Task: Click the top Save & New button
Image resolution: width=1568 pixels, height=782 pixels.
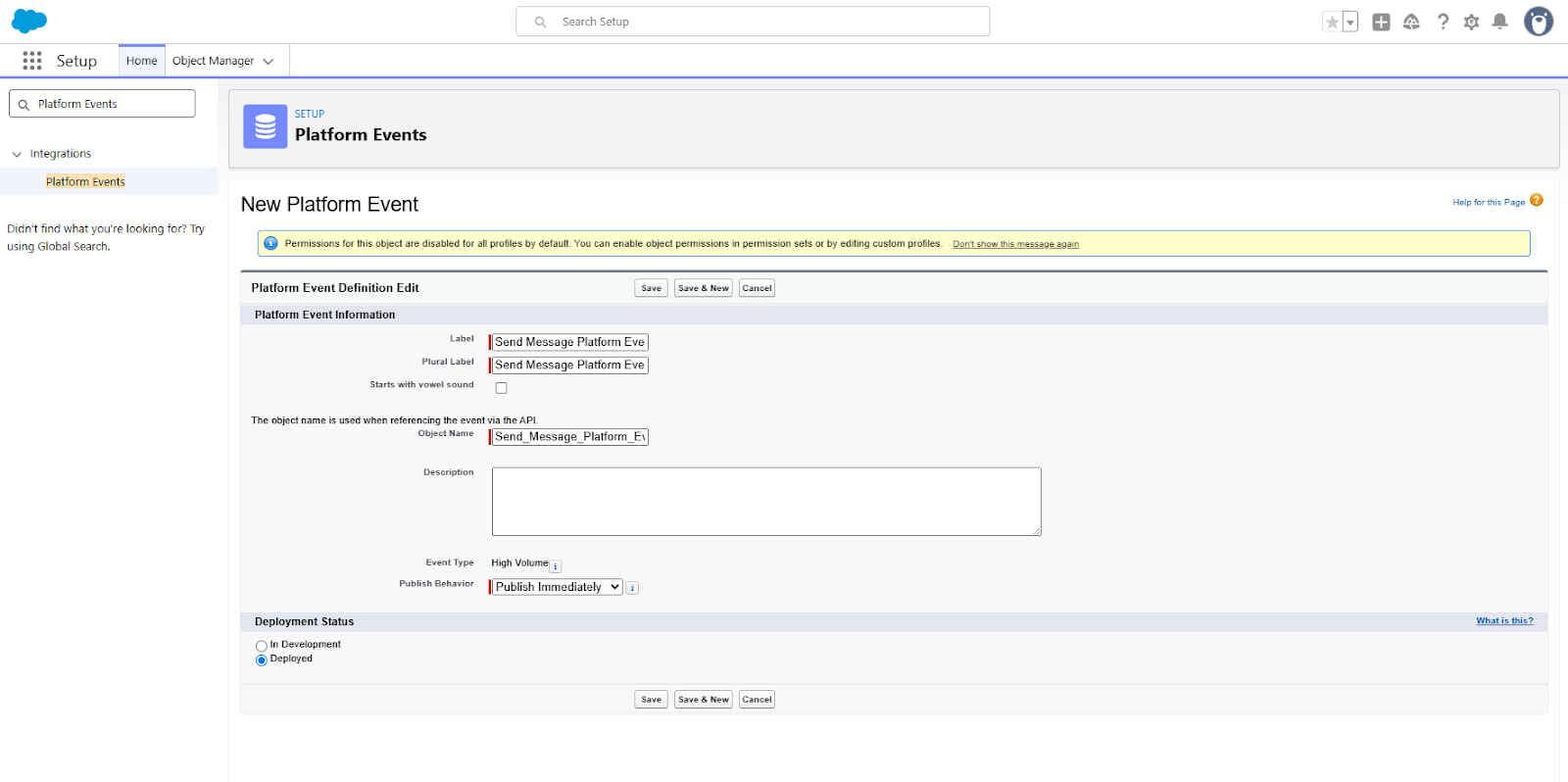Action: tap(703, 288)
